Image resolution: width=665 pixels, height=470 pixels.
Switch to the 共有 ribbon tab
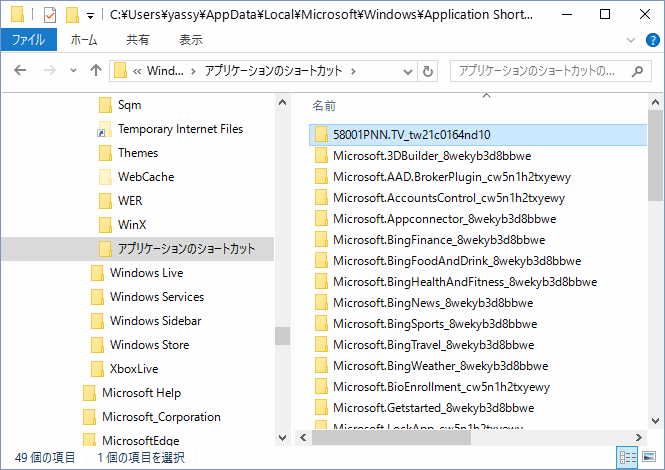pos(138,40)
